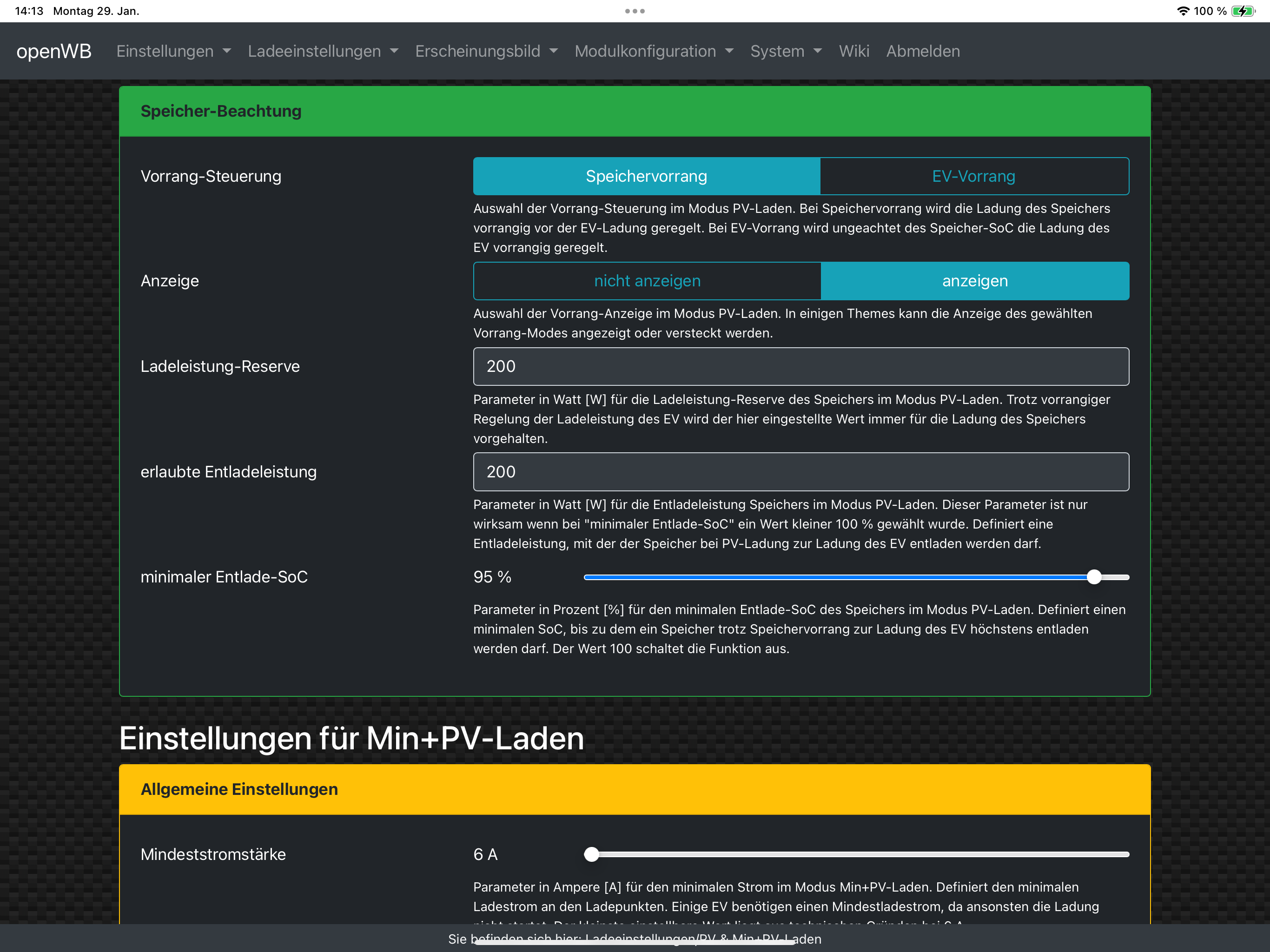Select EV-Vorrang priority option
Viewport: 1270px width, 952px height.
973,176
